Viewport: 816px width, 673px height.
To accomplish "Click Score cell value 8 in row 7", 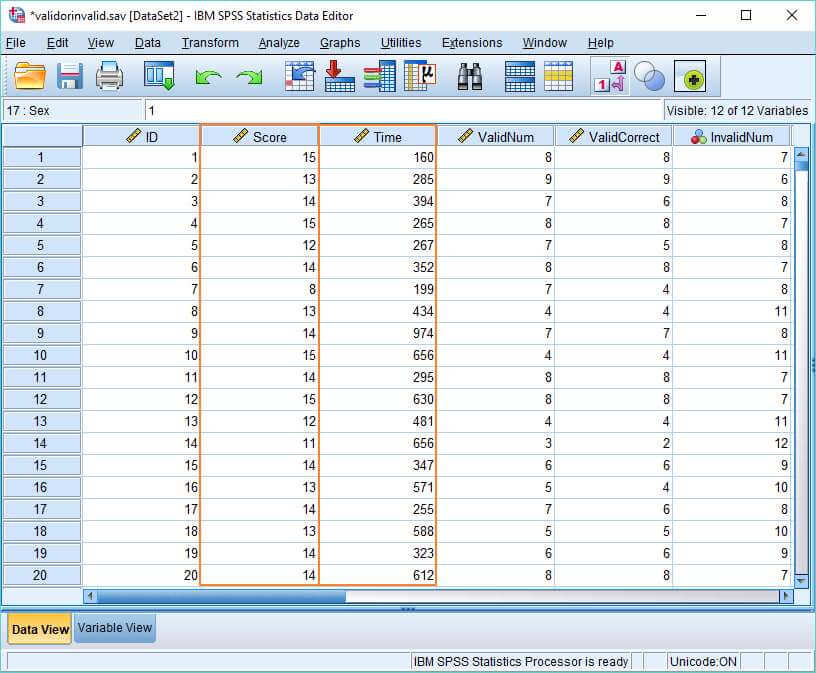I will [259, 289].
